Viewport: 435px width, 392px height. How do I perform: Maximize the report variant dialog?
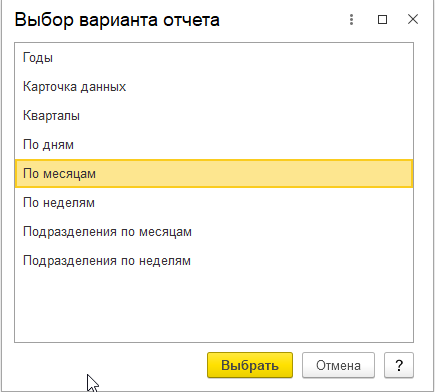[x=382, y=20]
